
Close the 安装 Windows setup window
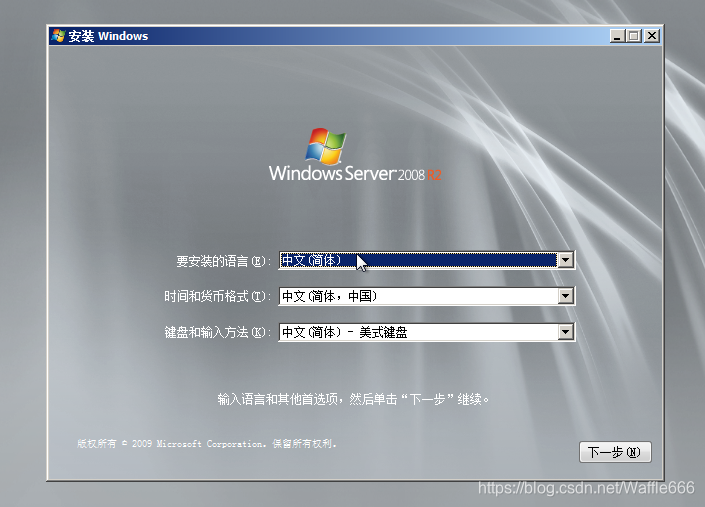pos(651,36)
